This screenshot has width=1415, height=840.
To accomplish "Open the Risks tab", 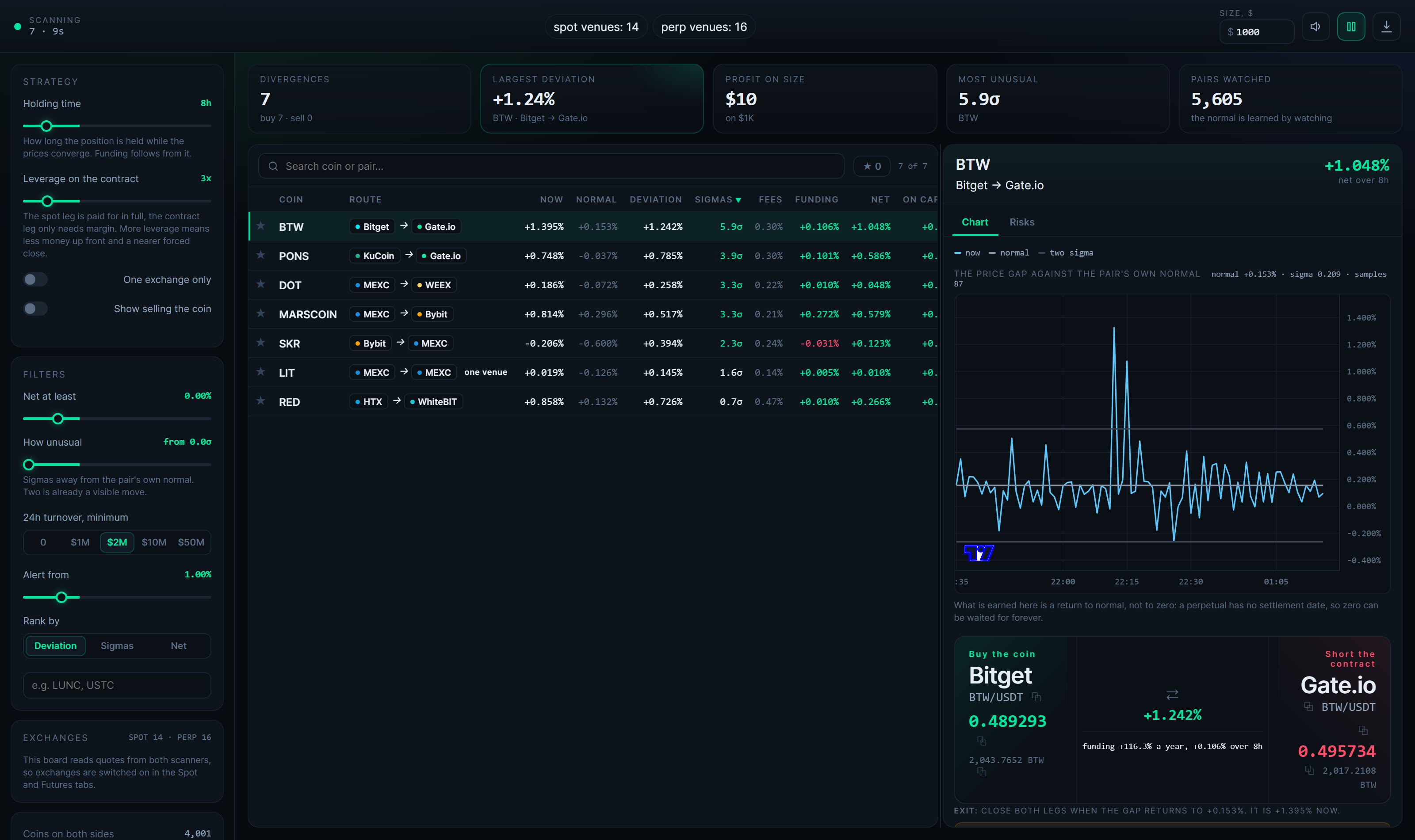I will click(1021, 222).
